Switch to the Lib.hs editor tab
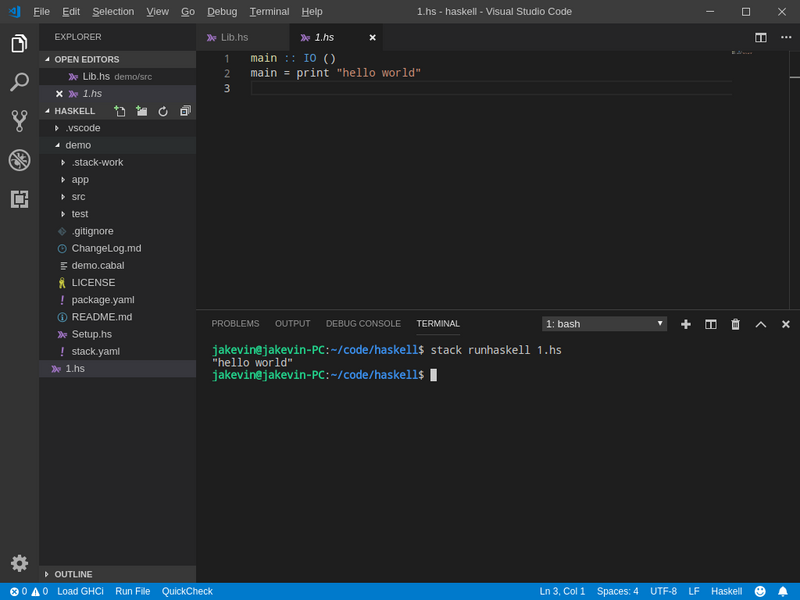The height and width of the screenshot is (600, 800). [243, 38]
